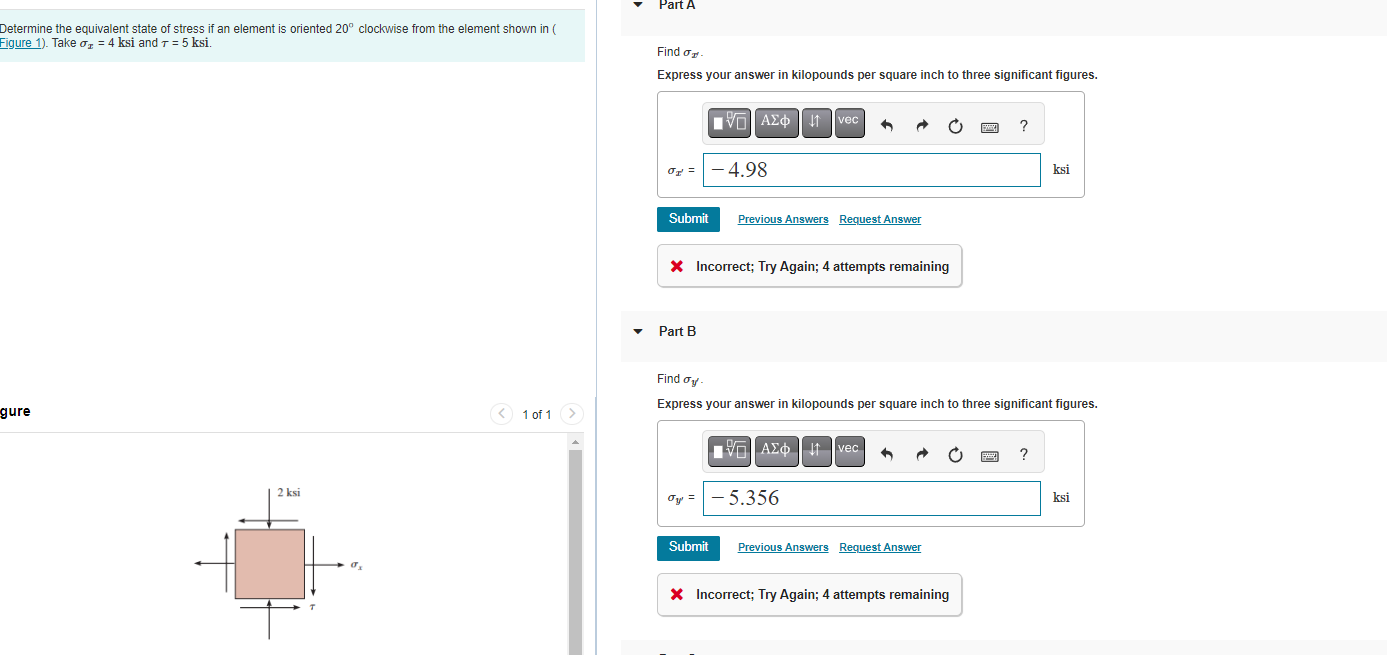Viewport: 1387px width, 655px height.
Task: Submit the Part A answer
Action: click(688, 219)
